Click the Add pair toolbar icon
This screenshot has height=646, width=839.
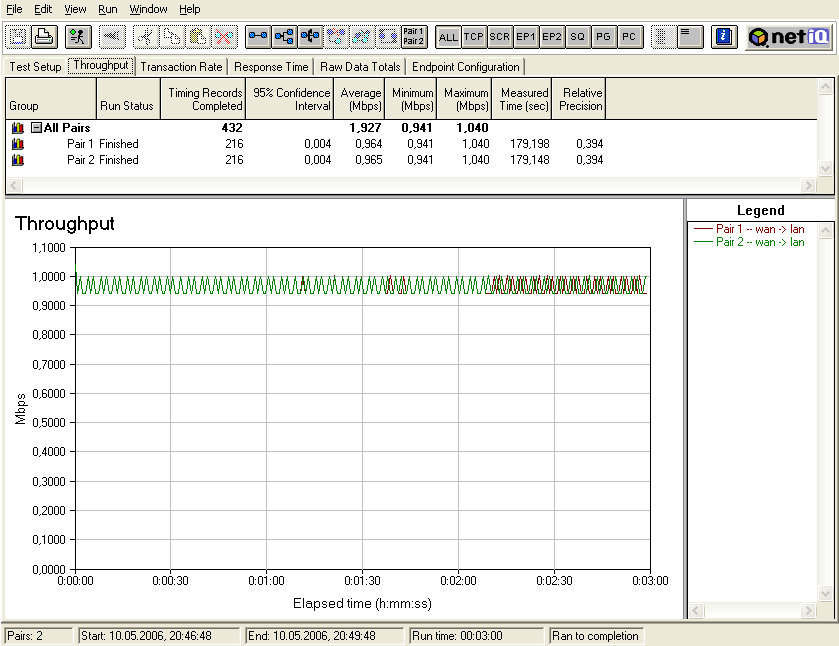coord(258,37)
